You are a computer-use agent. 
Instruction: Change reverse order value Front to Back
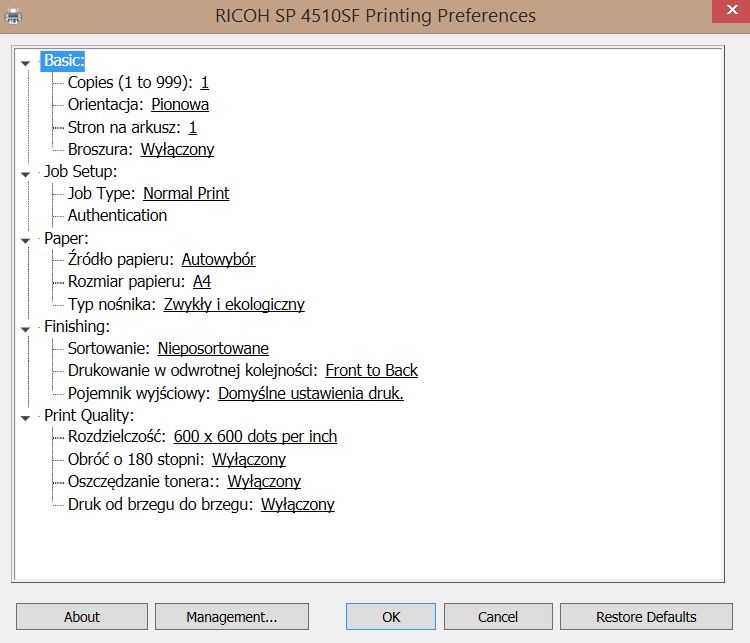(x=372, y=370)
